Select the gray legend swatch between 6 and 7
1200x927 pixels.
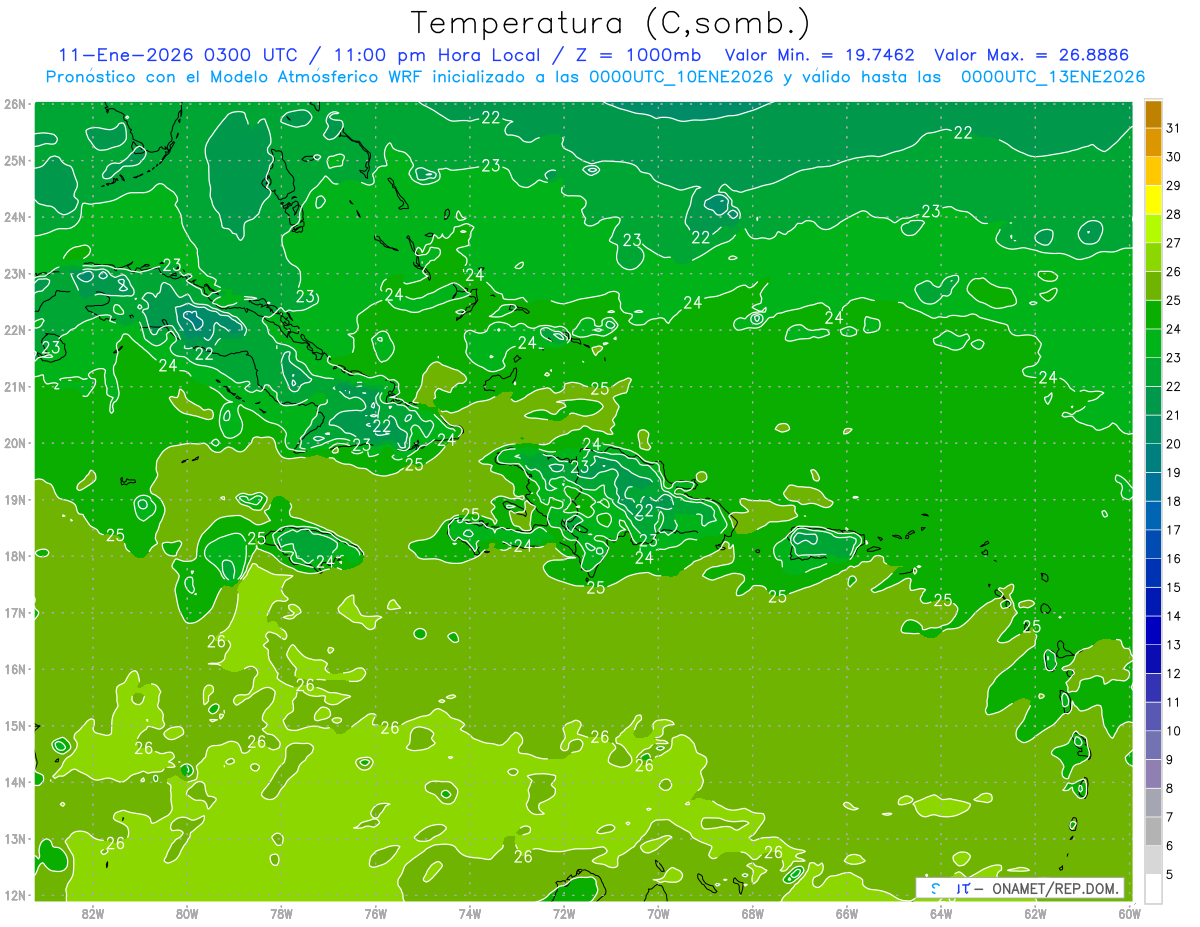click(x=1153, y=832)
